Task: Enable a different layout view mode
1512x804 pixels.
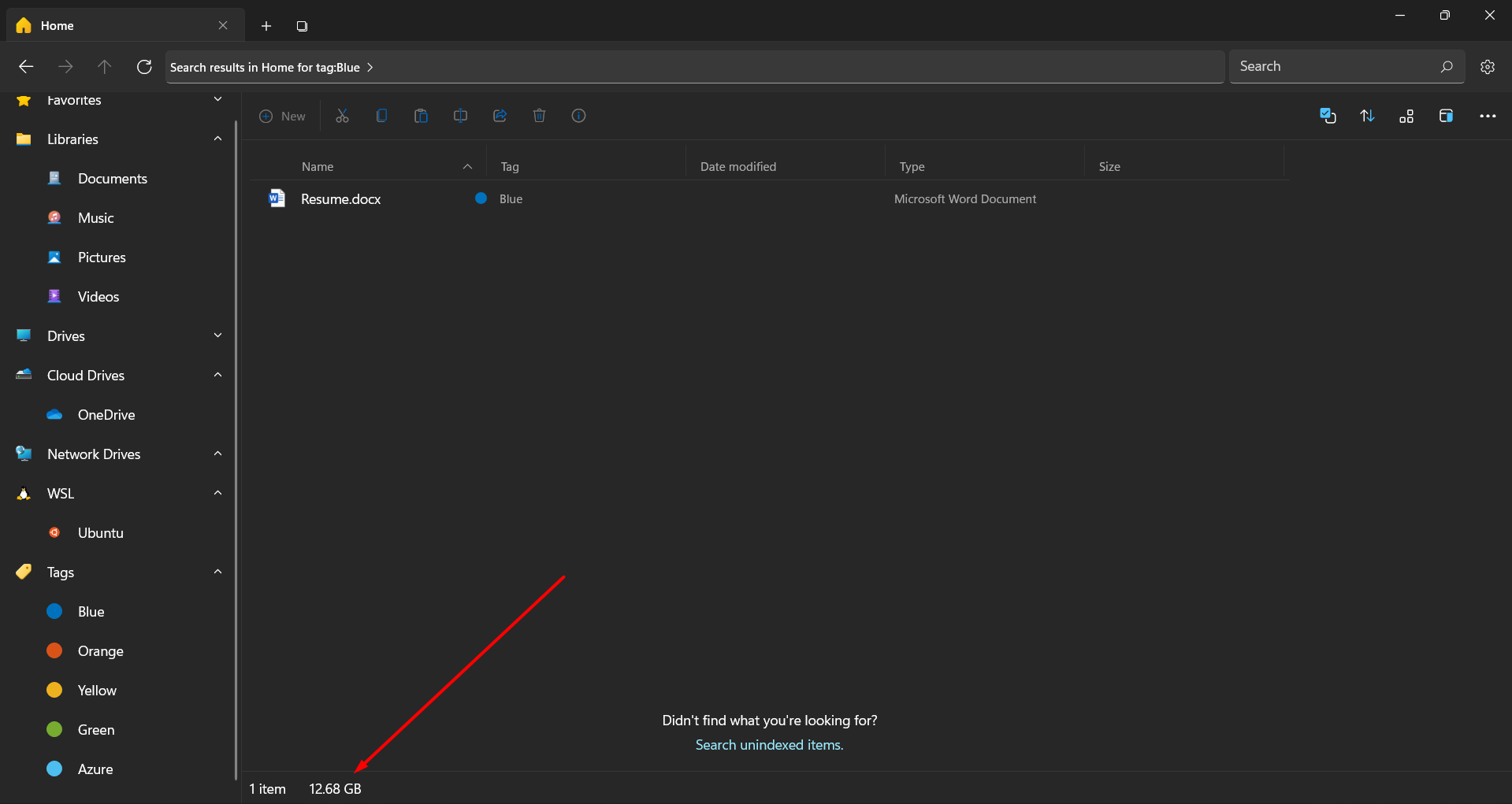Action: click(1406, 116)
